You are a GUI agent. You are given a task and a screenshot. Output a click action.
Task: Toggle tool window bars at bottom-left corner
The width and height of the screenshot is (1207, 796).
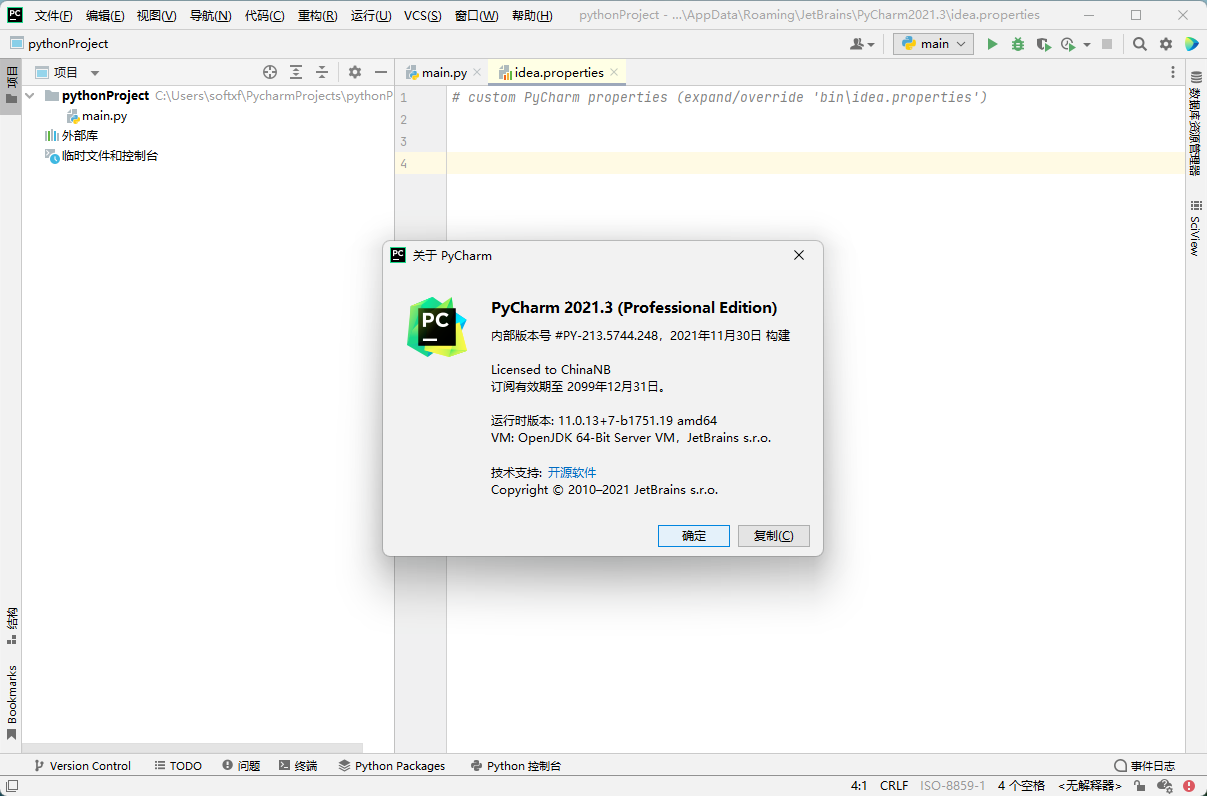(x=11, y=786)
